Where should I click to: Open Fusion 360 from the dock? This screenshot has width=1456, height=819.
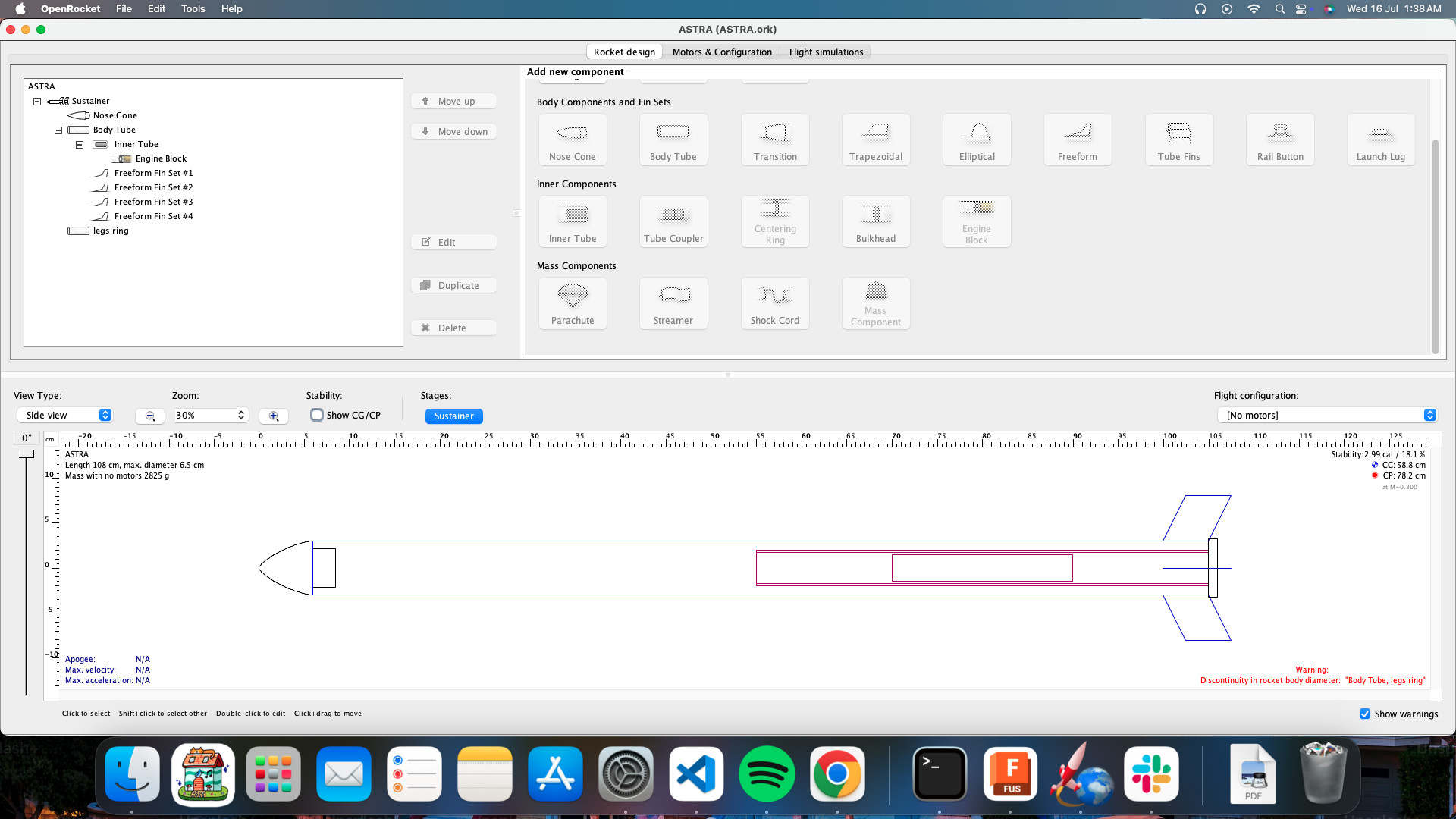1010,774
